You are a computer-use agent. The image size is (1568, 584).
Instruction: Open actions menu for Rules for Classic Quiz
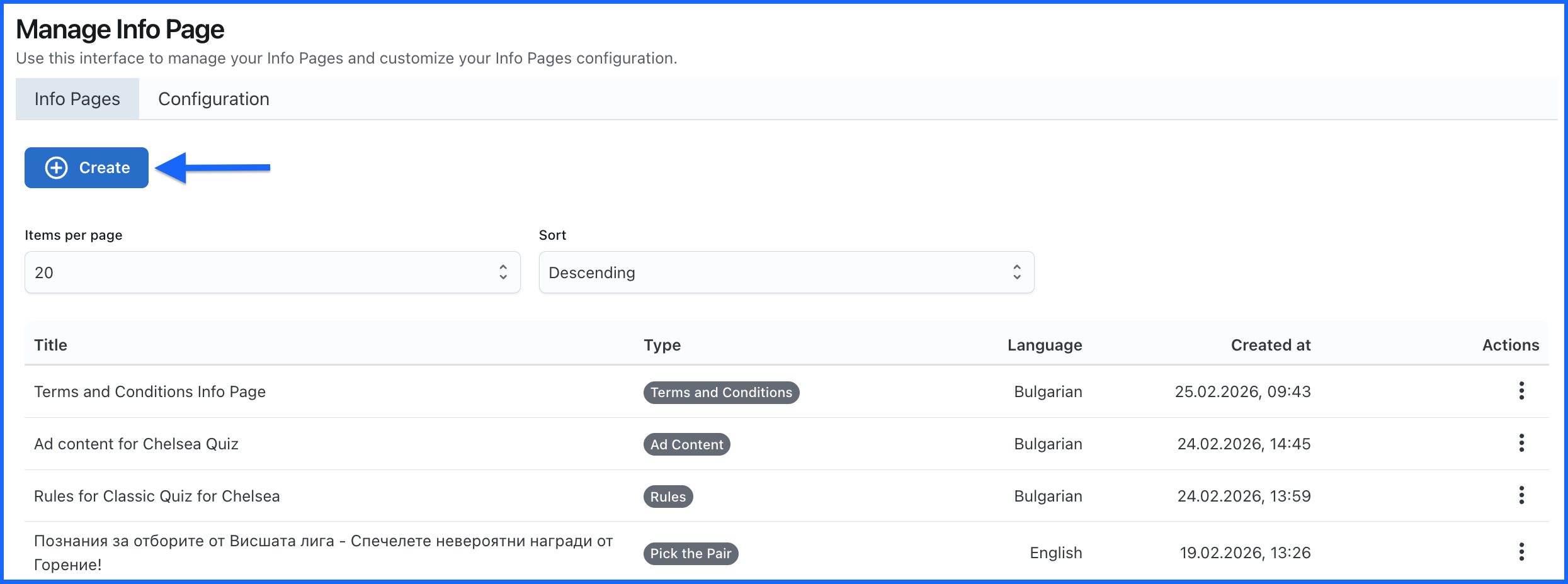click(1521, 495)
